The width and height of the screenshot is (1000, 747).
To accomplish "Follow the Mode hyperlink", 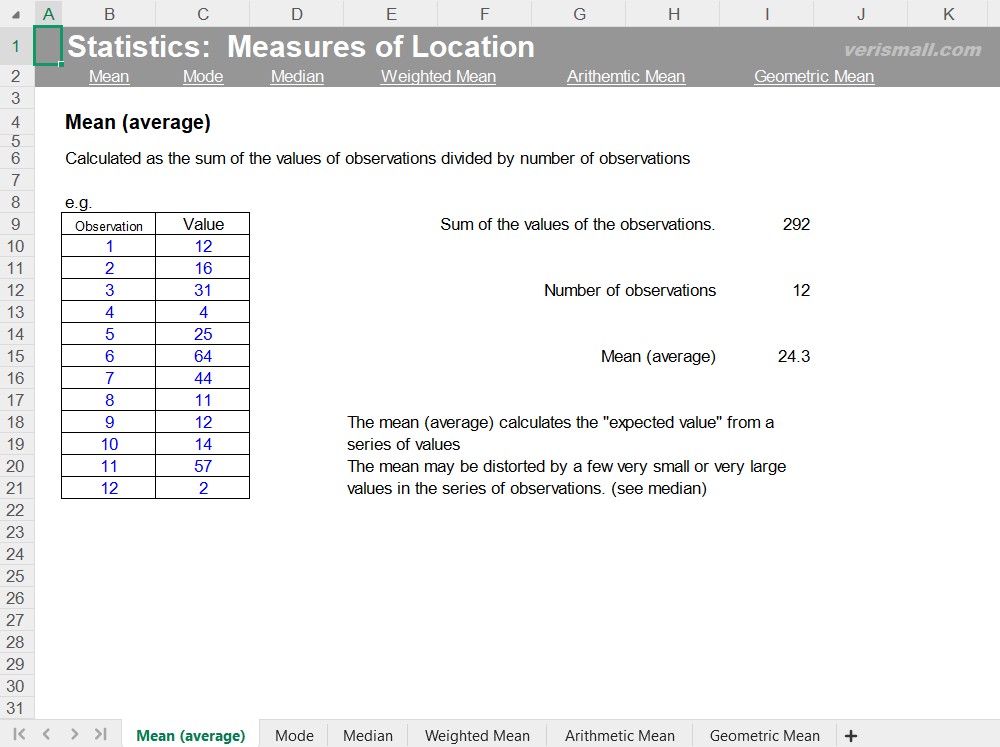I will pos(202,76).
